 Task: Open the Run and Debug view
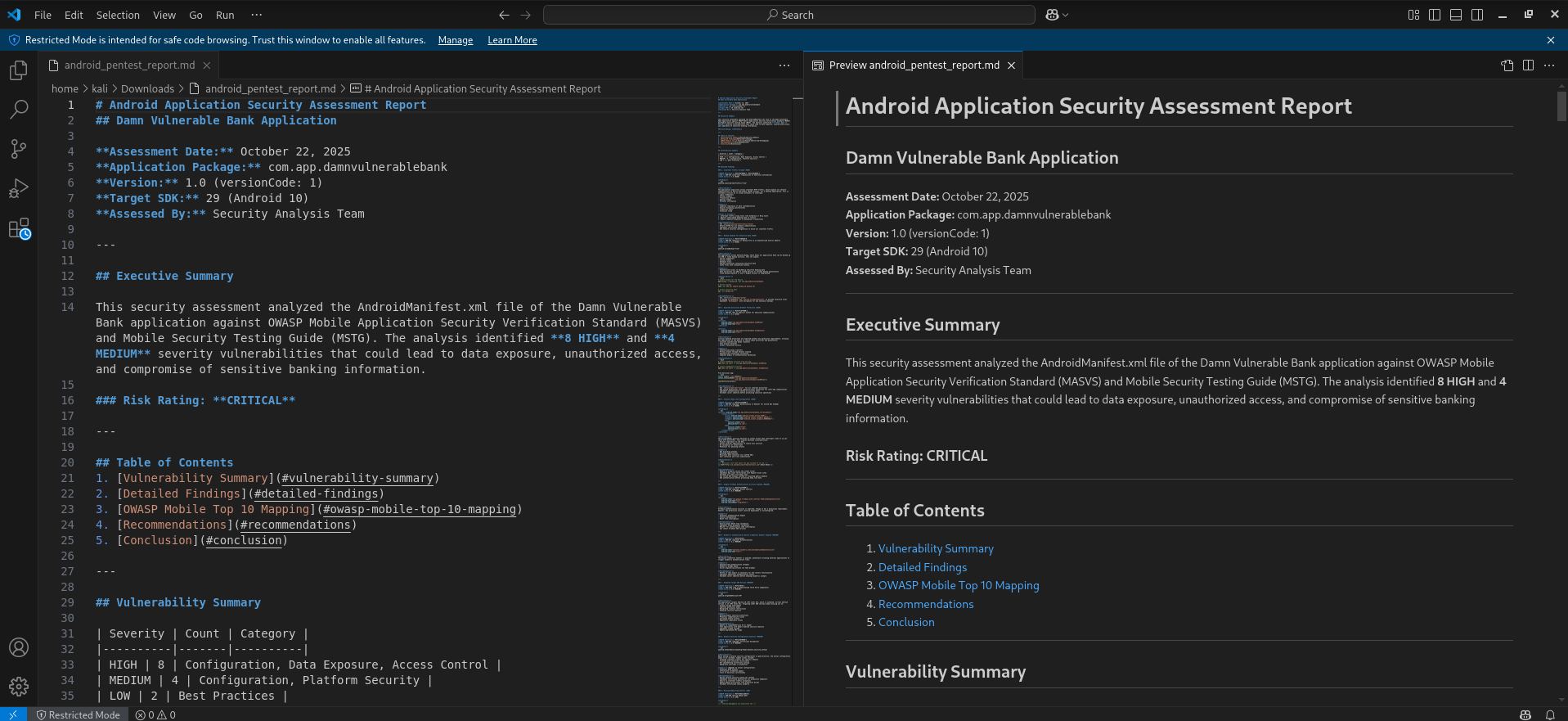click(x=18, y=188)
